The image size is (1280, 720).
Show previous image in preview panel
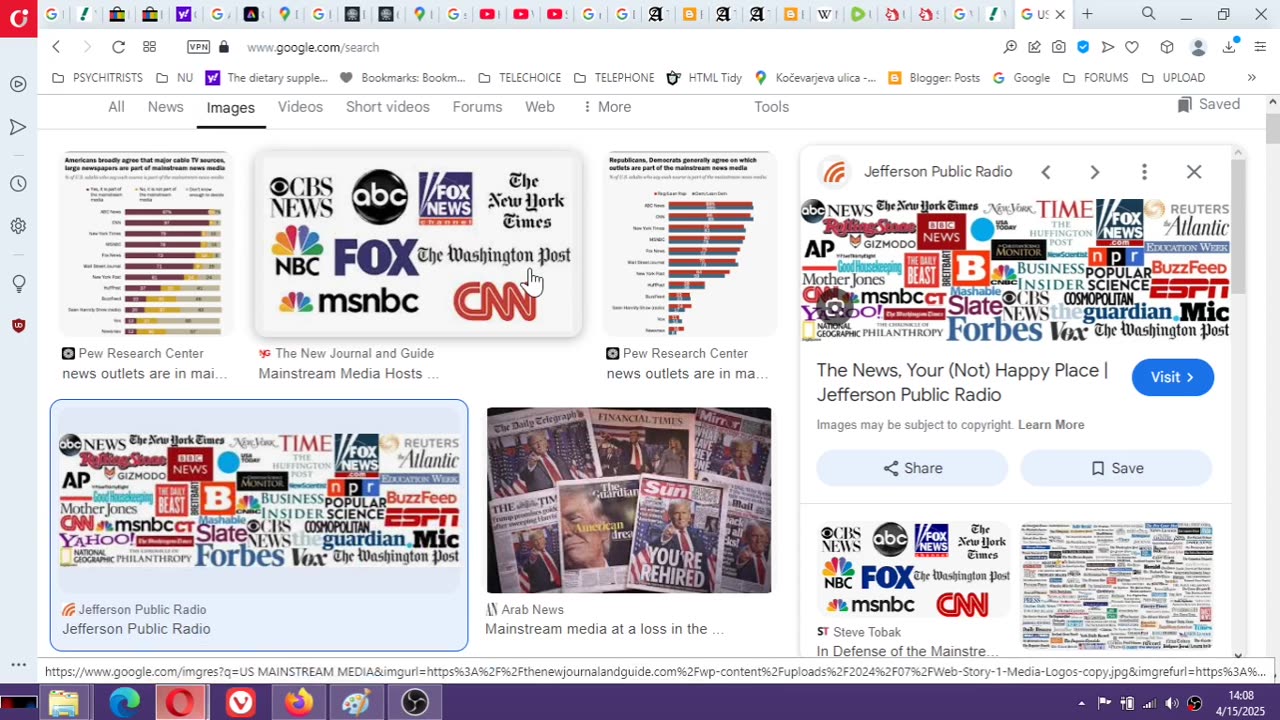pos(1046,172)
